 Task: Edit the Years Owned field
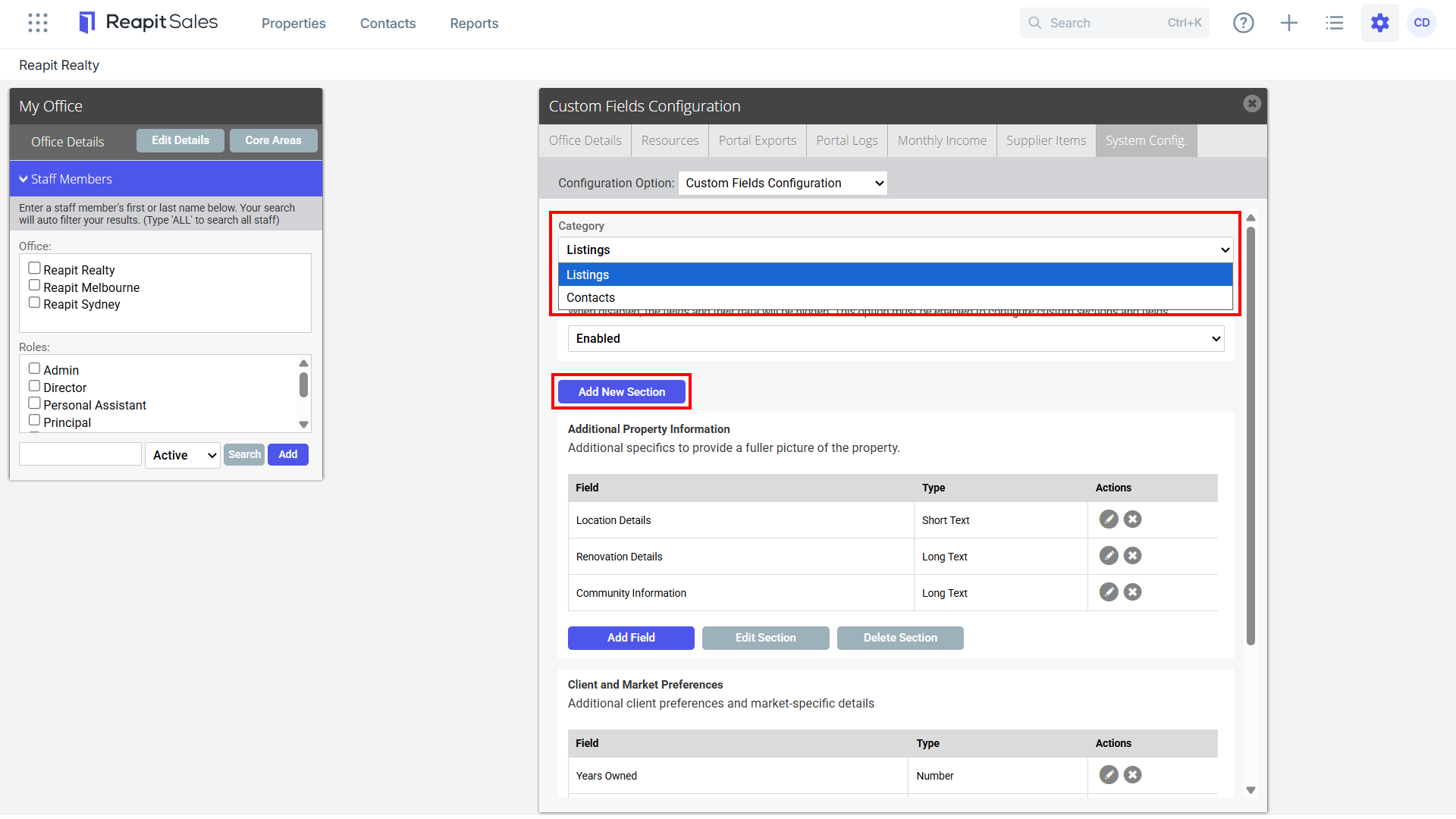1109,775
